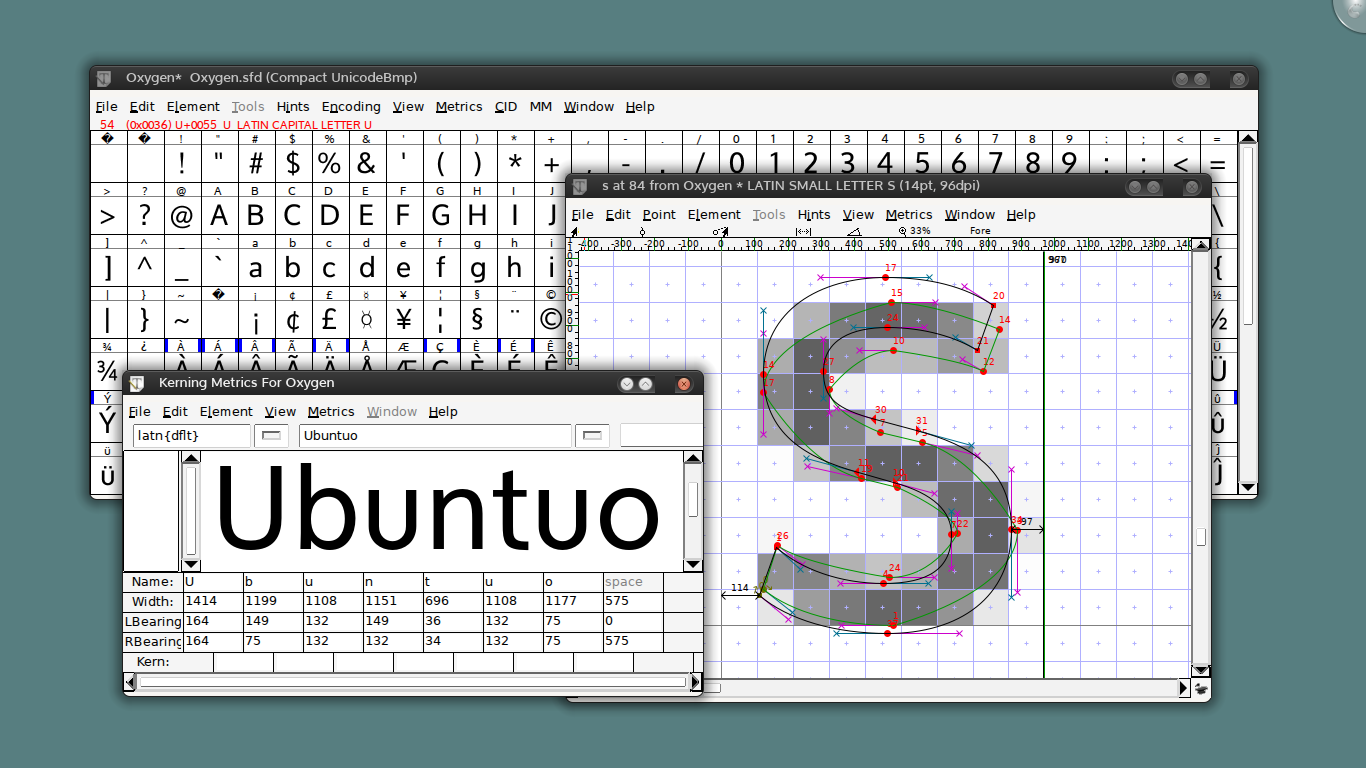Close the Kerning Metrics For Oxygen window
Screen dimensions: 1366x768
coord(684,384)
